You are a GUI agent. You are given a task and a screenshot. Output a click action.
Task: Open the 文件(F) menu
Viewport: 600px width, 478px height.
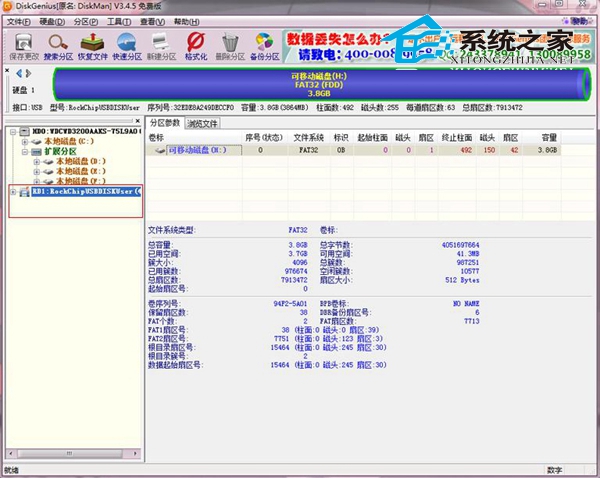coord(18,20)
